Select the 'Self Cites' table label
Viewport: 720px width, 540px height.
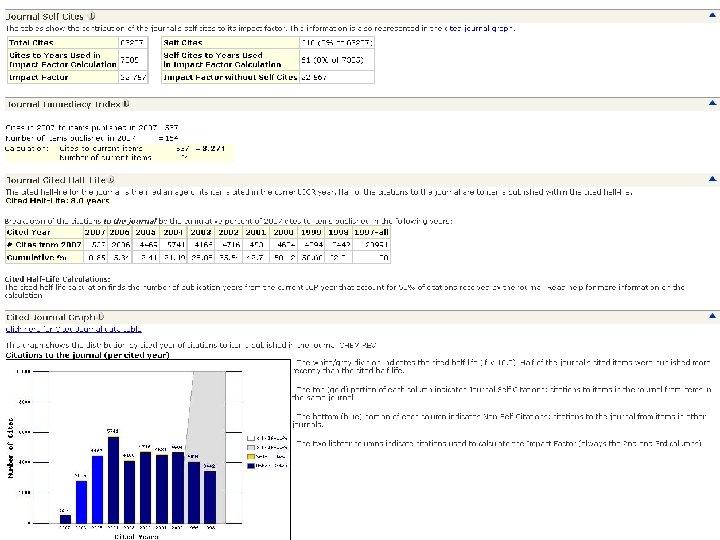point(231,43)
